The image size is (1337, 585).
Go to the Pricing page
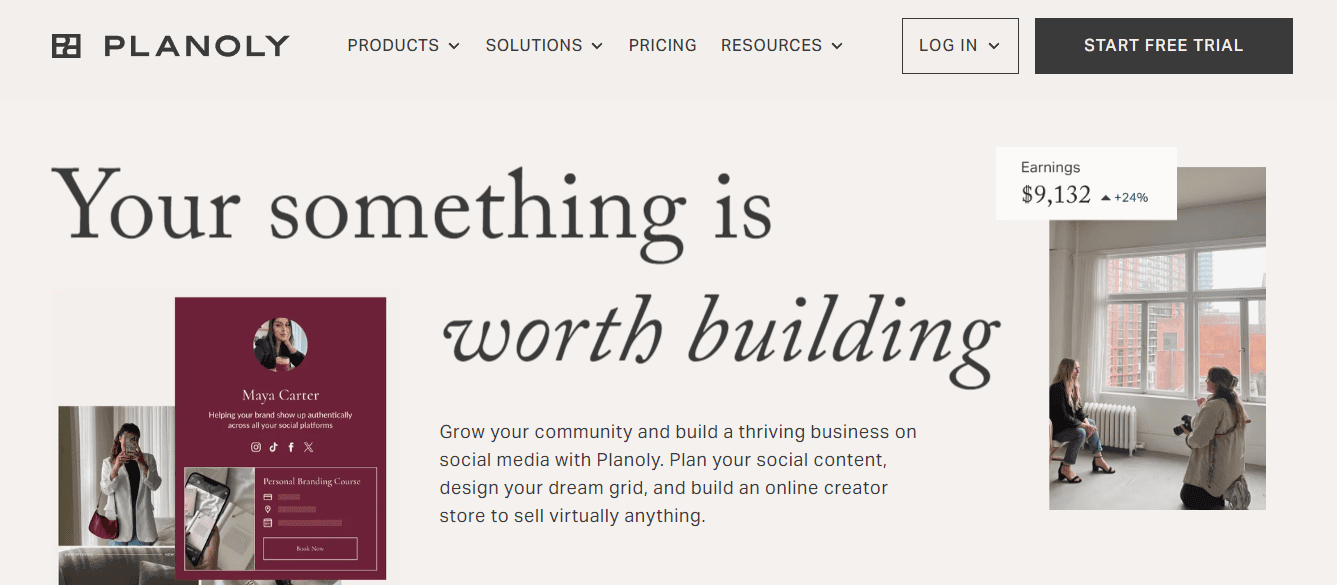click(662, 46)
